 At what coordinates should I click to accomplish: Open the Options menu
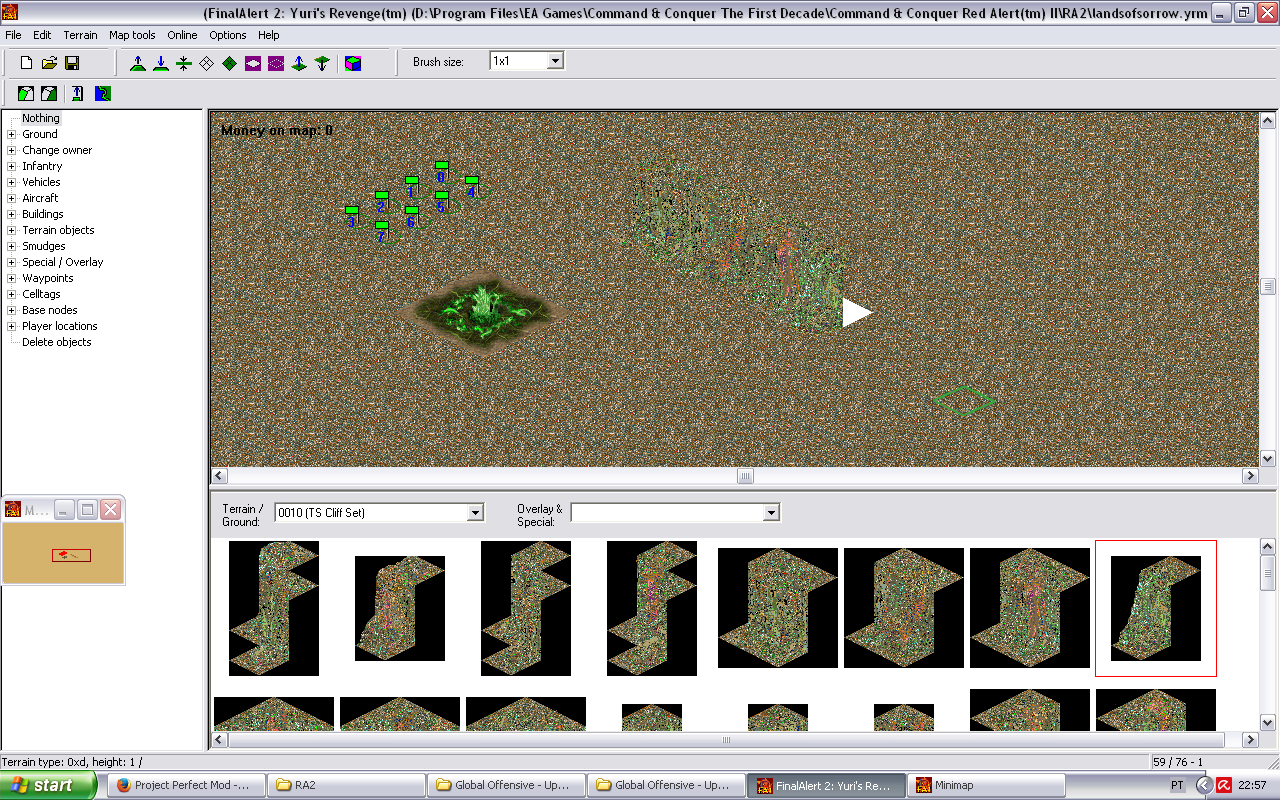(x=228, y=35)
